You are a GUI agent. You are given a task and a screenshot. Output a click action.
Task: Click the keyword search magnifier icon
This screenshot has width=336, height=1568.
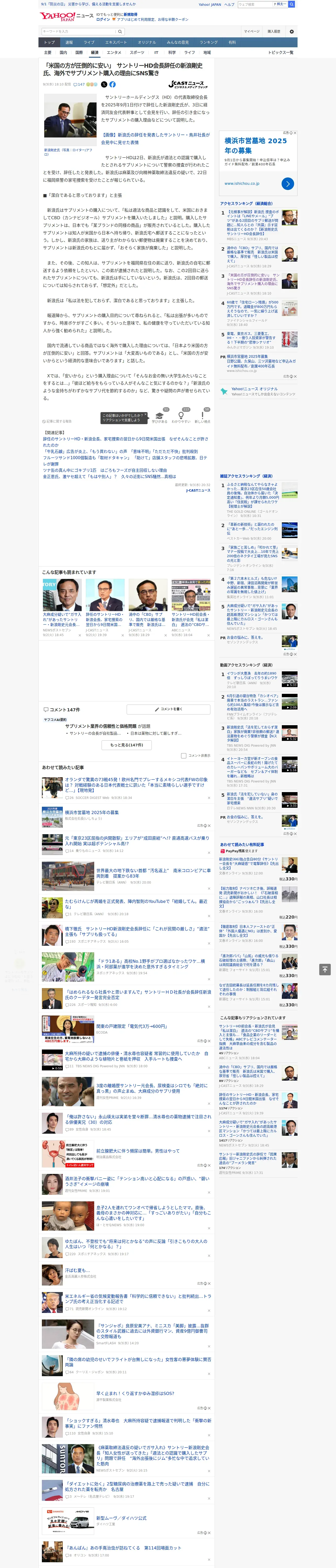click(120, 32)
